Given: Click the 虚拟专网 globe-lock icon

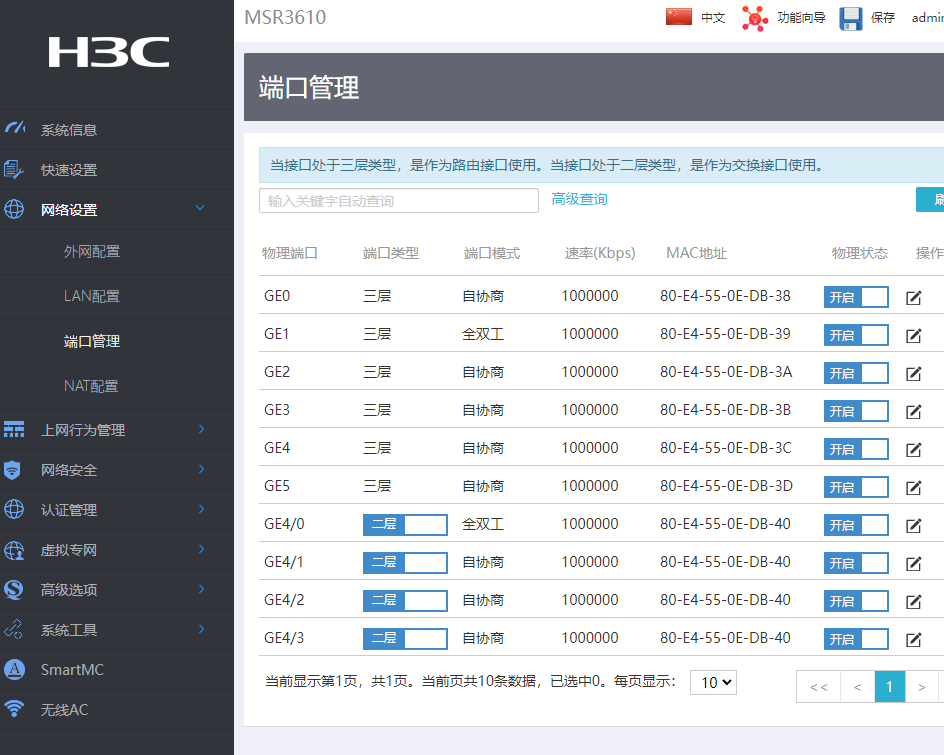Looking at the screenshot, I should point(14,550).
